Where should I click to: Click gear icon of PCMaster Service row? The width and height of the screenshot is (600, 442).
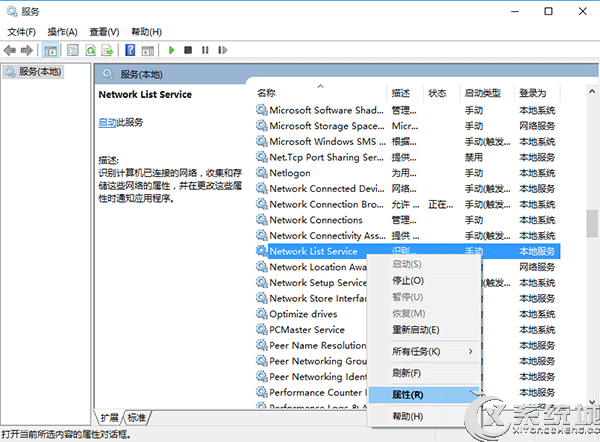click(262, 329)
